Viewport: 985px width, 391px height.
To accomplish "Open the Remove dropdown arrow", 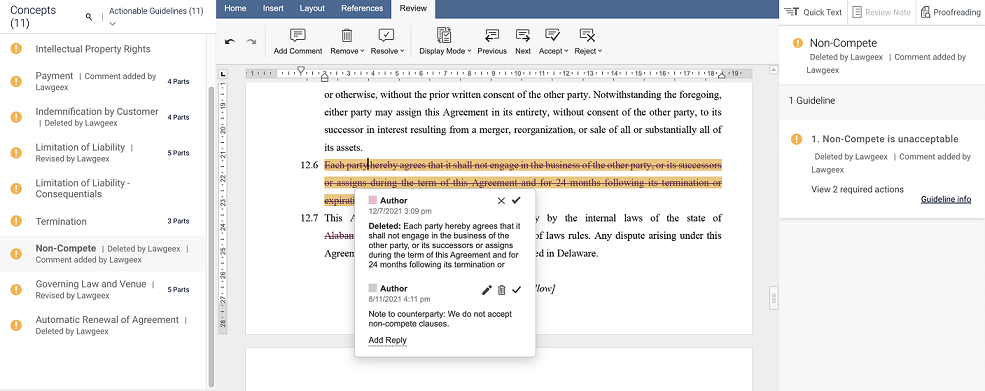I will click(x=363, y=52).
